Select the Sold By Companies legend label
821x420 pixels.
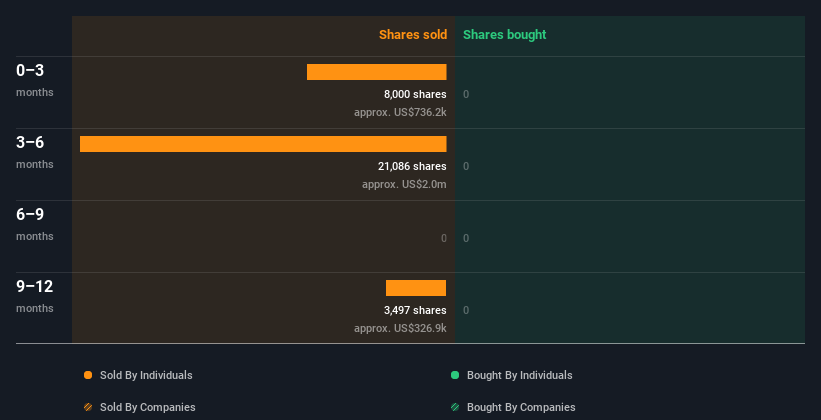coord(148,407)
